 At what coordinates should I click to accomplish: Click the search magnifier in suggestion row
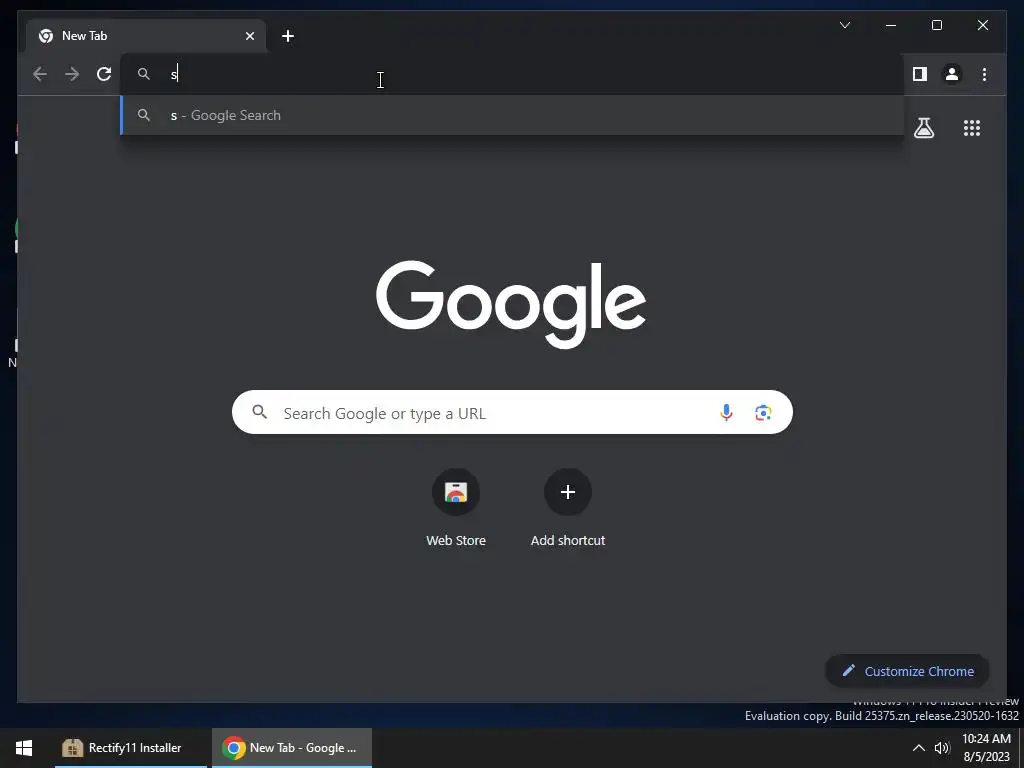tap(144, 115)
